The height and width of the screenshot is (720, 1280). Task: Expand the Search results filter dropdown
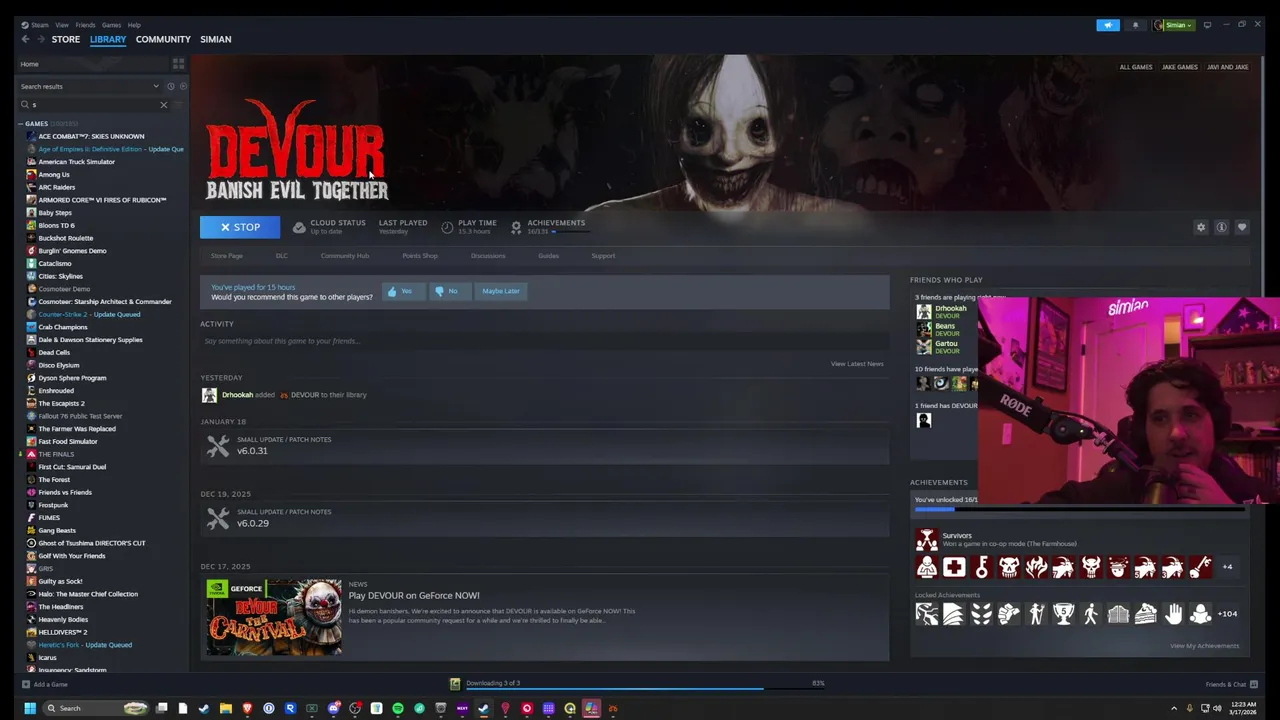(x=90, y=86)
